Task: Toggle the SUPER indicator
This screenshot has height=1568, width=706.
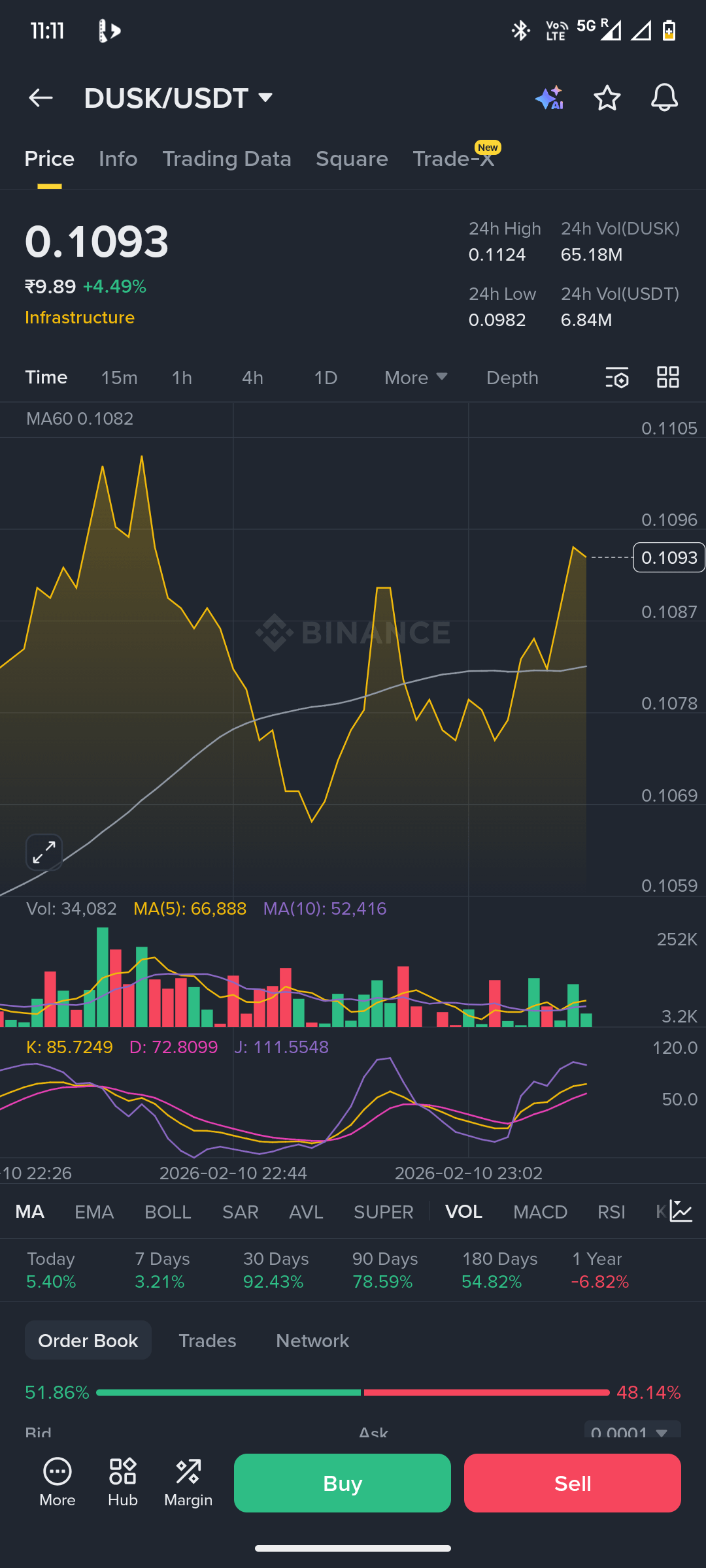Action: 384,1212
